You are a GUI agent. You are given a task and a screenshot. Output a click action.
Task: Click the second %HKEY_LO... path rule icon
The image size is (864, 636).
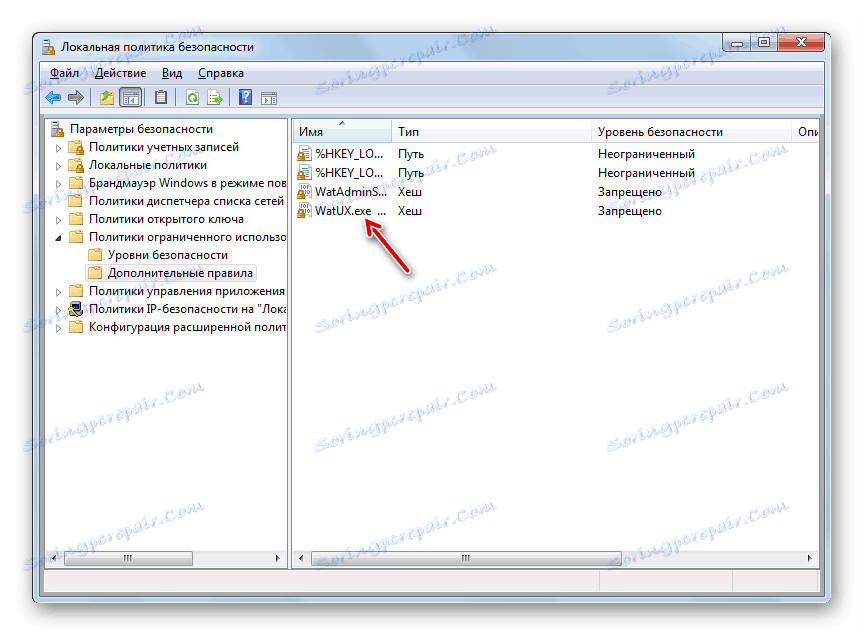click(x=304, y=173)
